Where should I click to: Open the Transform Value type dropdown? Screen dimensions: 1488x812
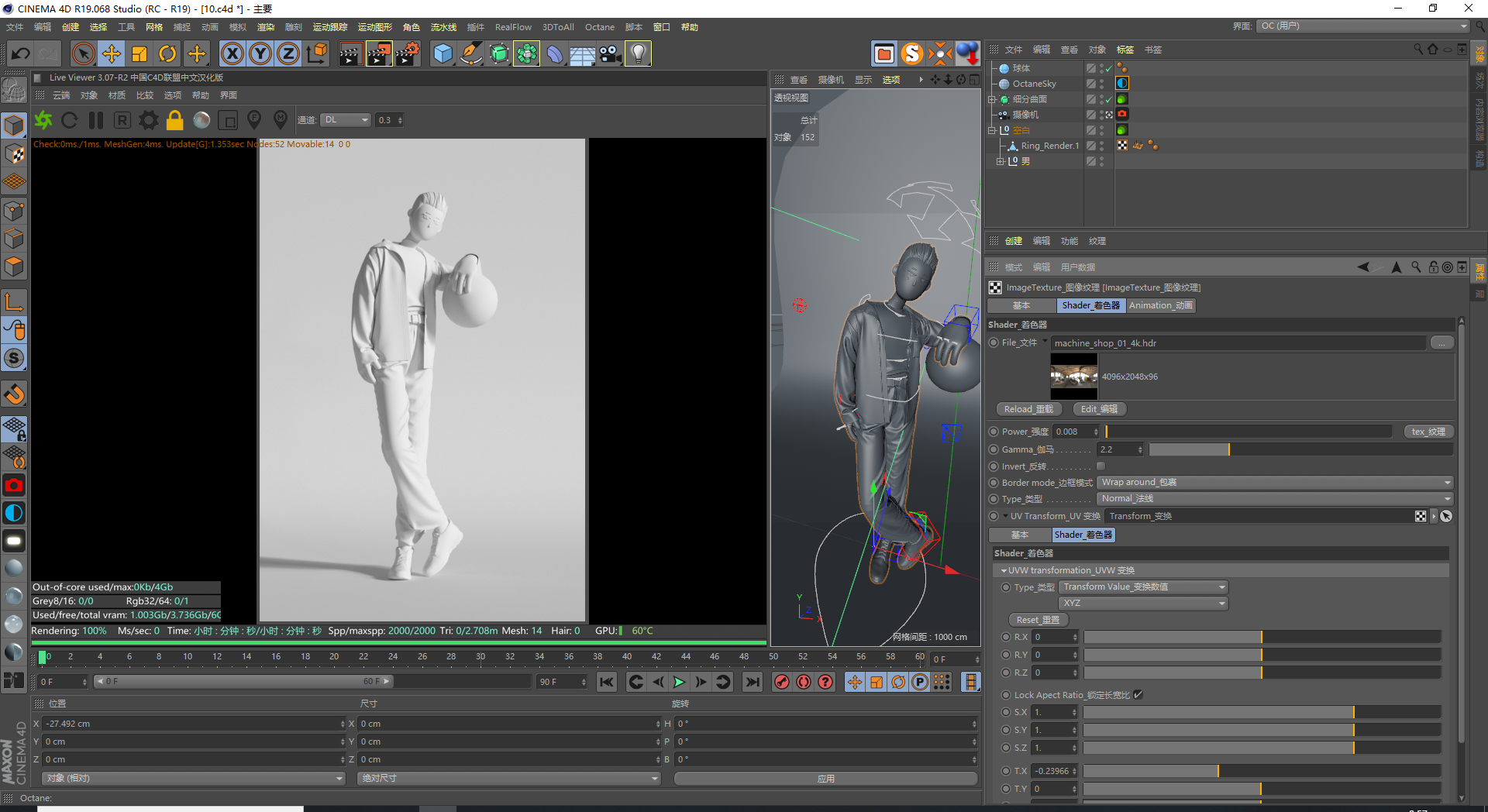pyautogui.click(x=1143, y=587)
